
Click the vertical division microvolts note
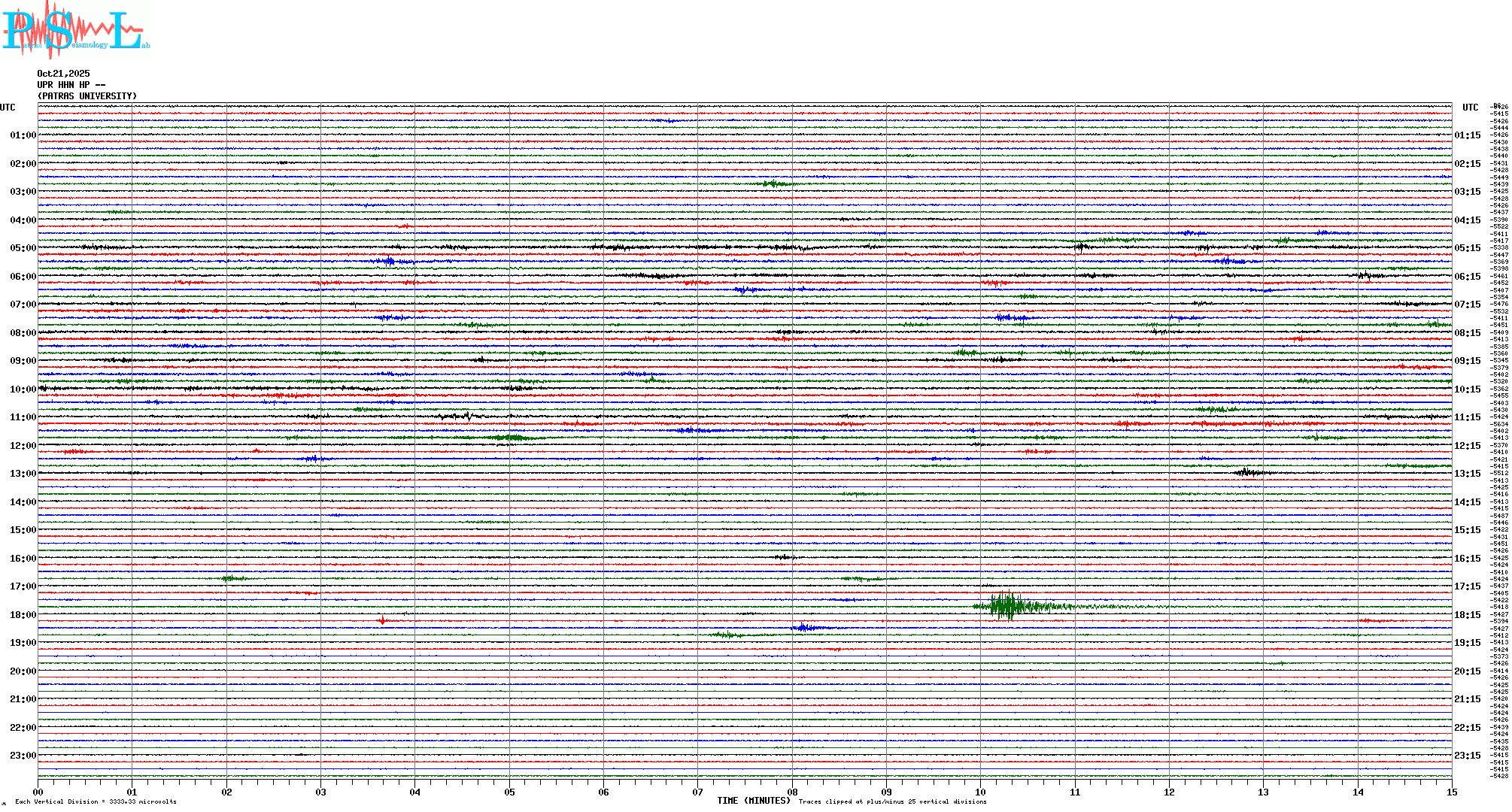click(96, 801)
